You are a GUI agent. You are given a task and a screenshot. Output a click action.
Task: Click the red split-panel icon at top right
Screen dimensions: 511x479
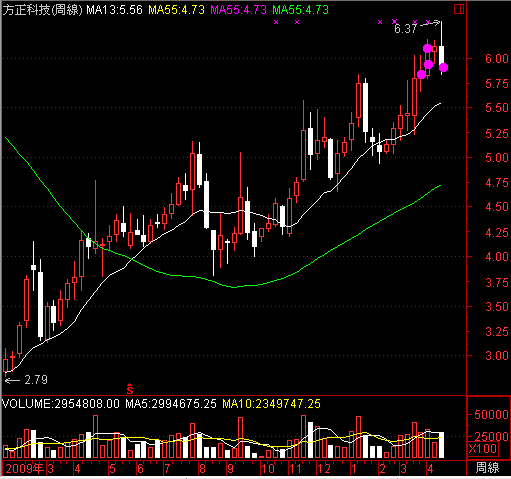click(459, 9)
